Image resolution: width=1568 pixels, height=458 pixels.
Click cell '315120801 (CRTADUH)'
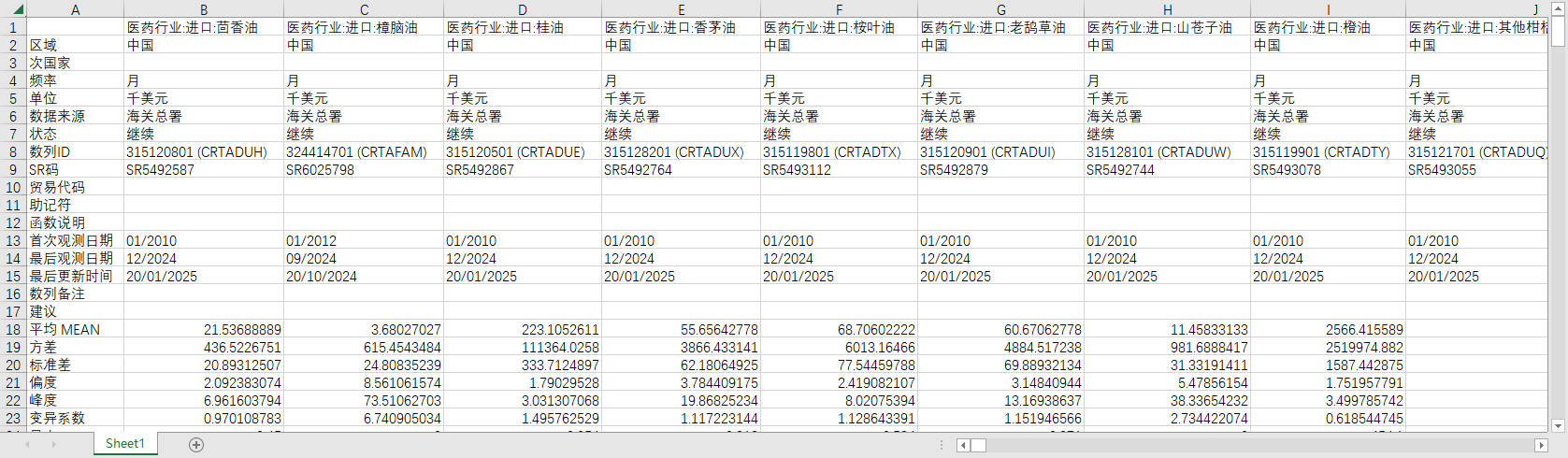pyautogui.click(x=204, y=151)
